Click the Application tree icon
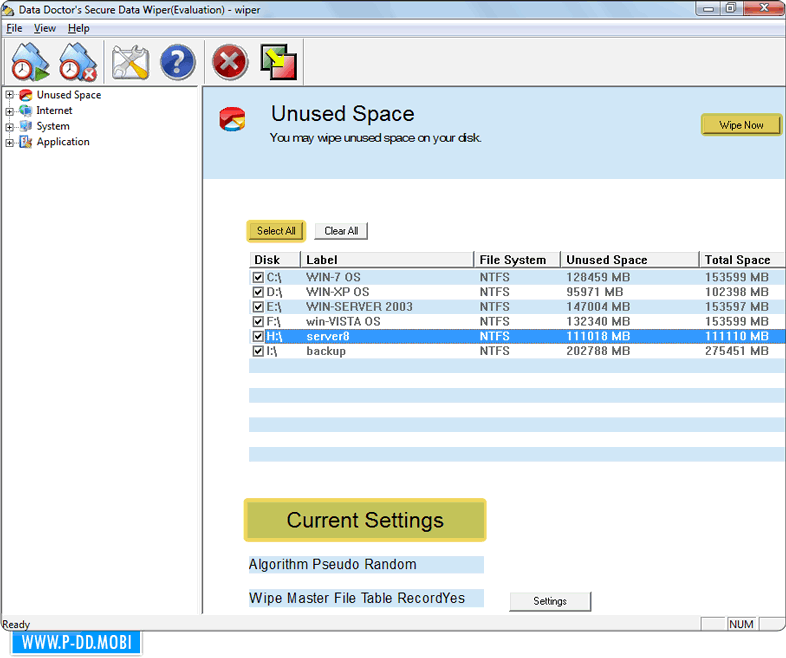Image resolution: width=786 pixels, height=658 pixels. click(x=26, y=142)
